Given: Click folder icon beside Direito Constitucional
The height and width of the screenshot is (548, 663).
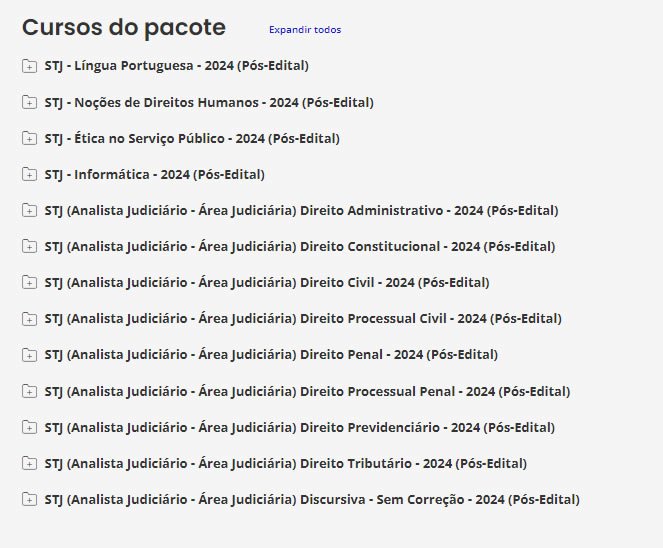Looking at the screenshot, I should [x=29, y=246].
